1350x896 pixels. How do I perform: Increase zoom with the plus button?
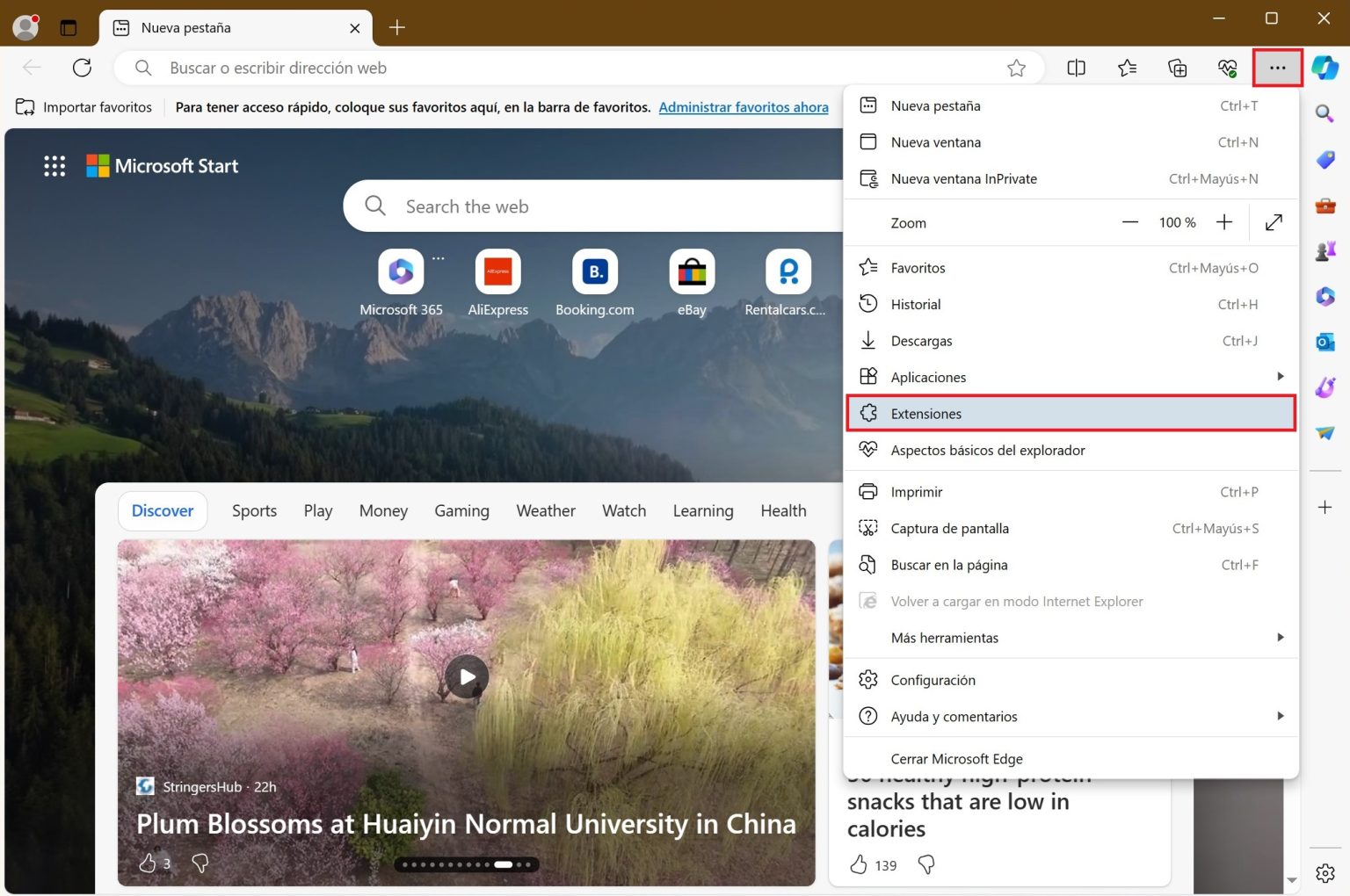click(1223, 223)
